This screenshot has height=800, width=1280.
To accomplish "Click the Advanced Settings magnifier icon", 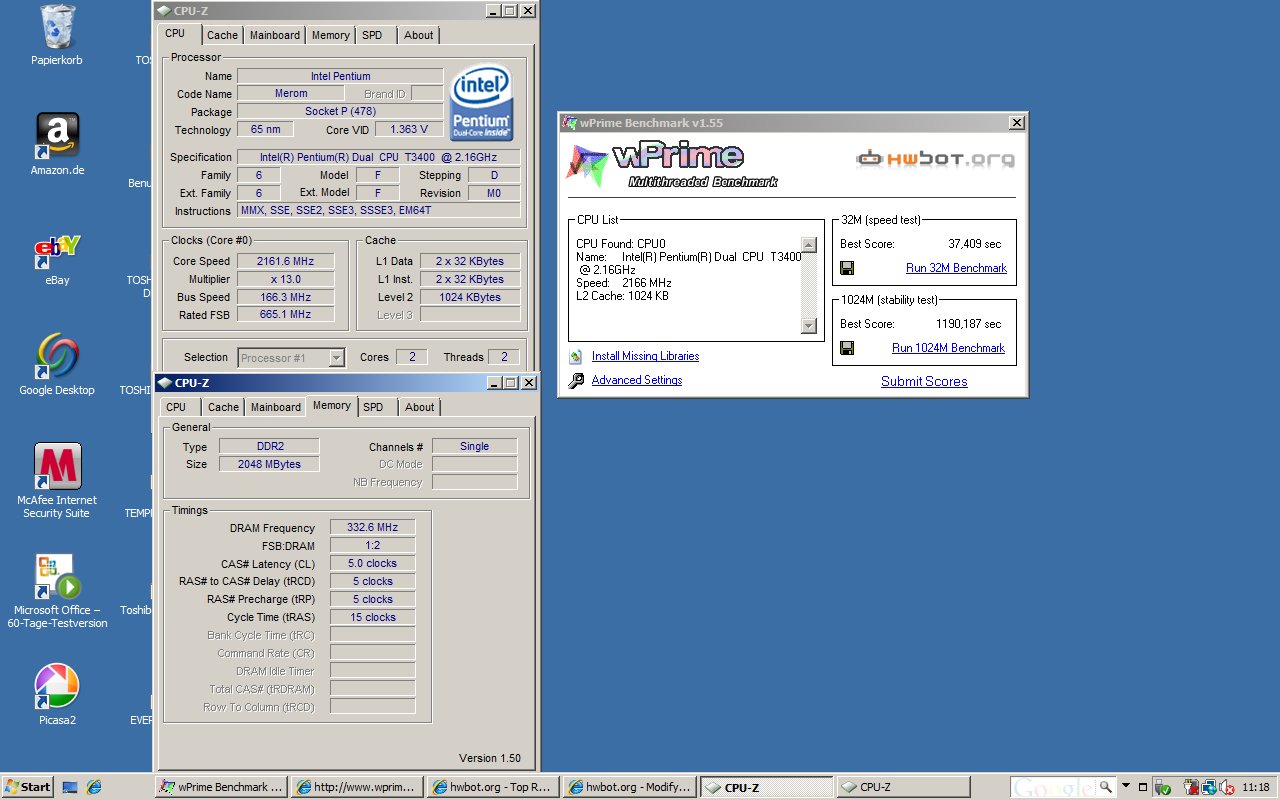I will (576, 380).
